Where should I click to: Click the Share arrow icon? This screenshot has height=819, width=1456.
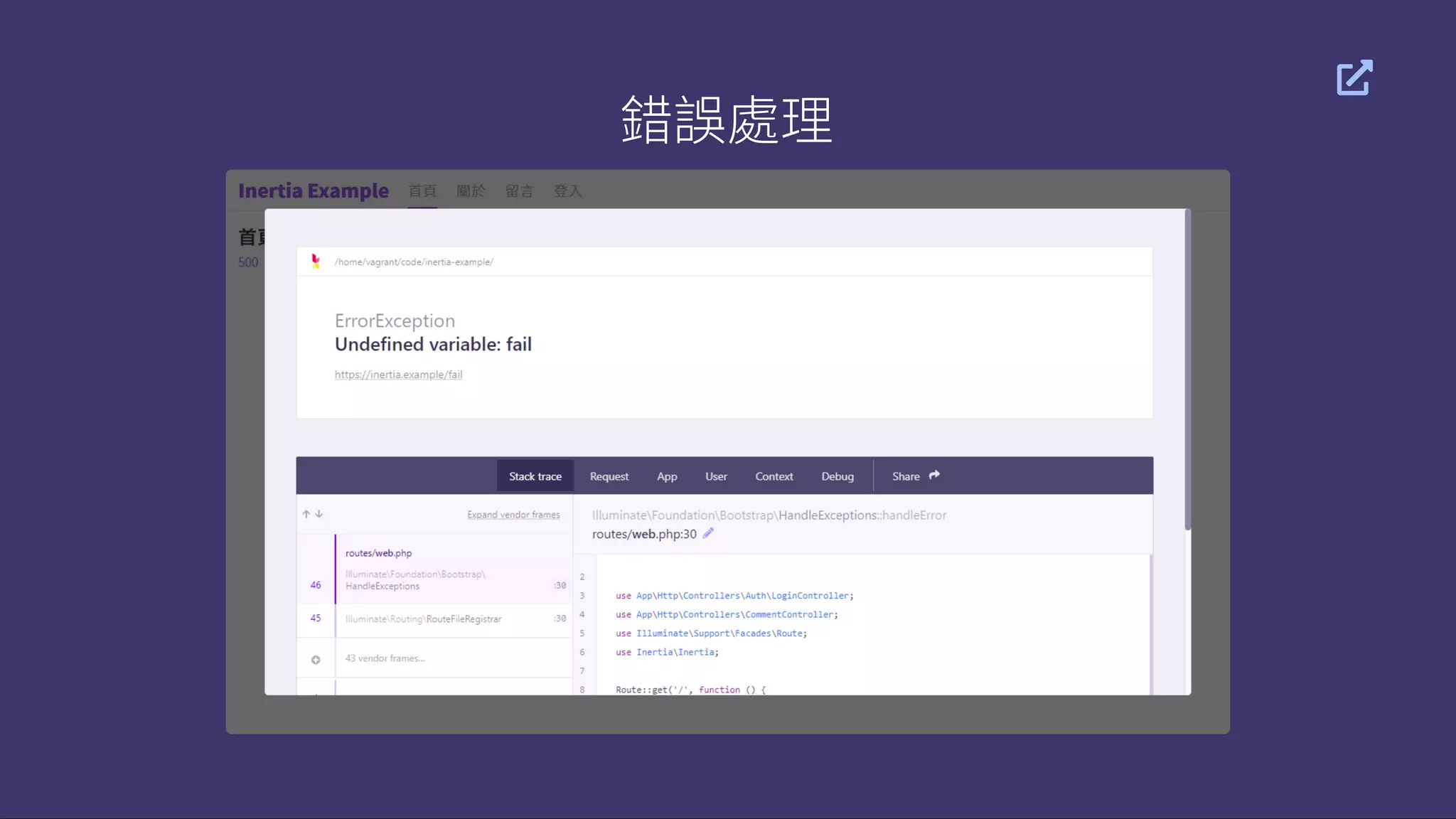[934, 476]
